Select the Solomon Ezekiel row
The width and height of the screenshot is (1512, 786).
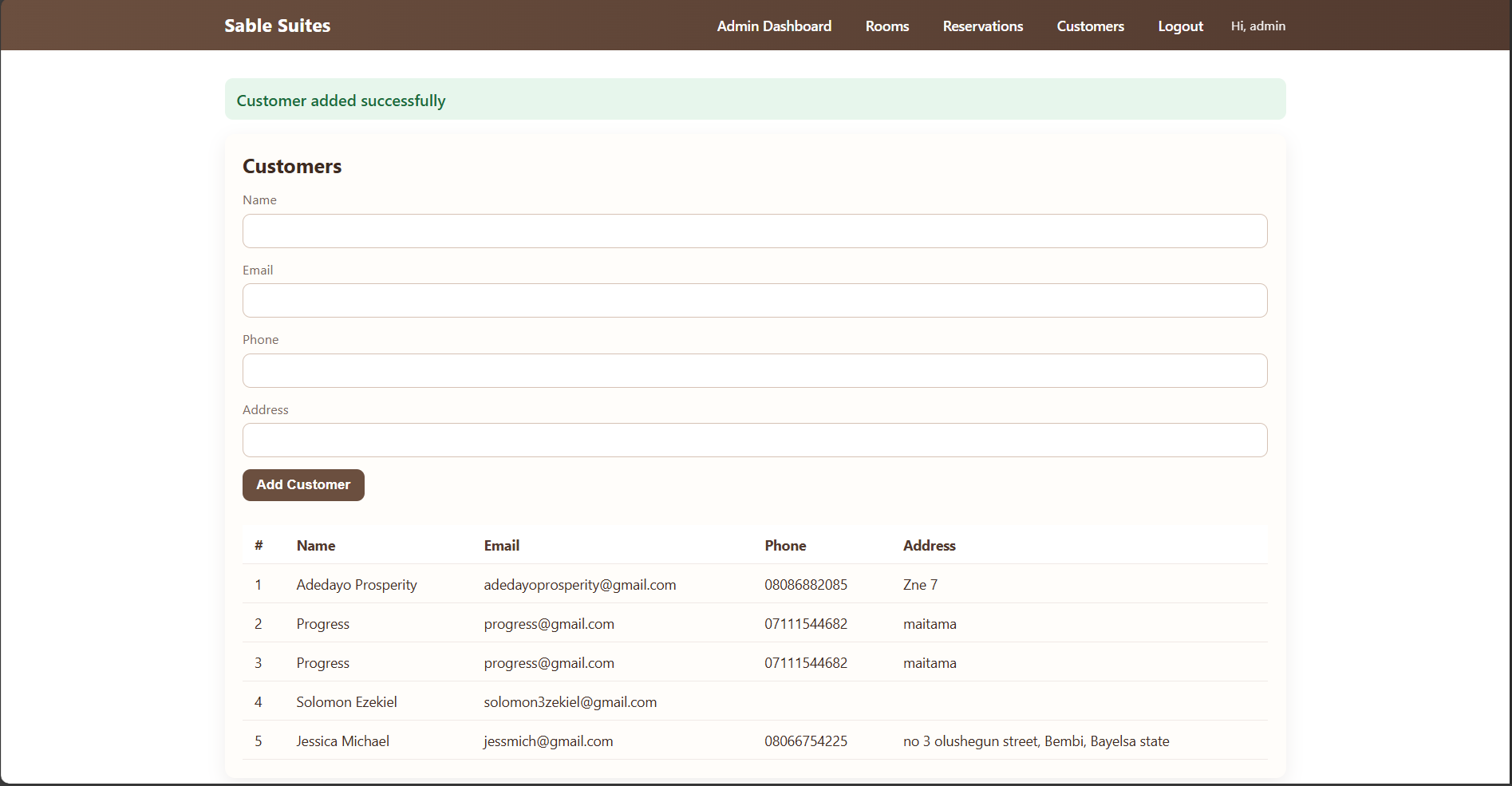click(x=346, y=701)
